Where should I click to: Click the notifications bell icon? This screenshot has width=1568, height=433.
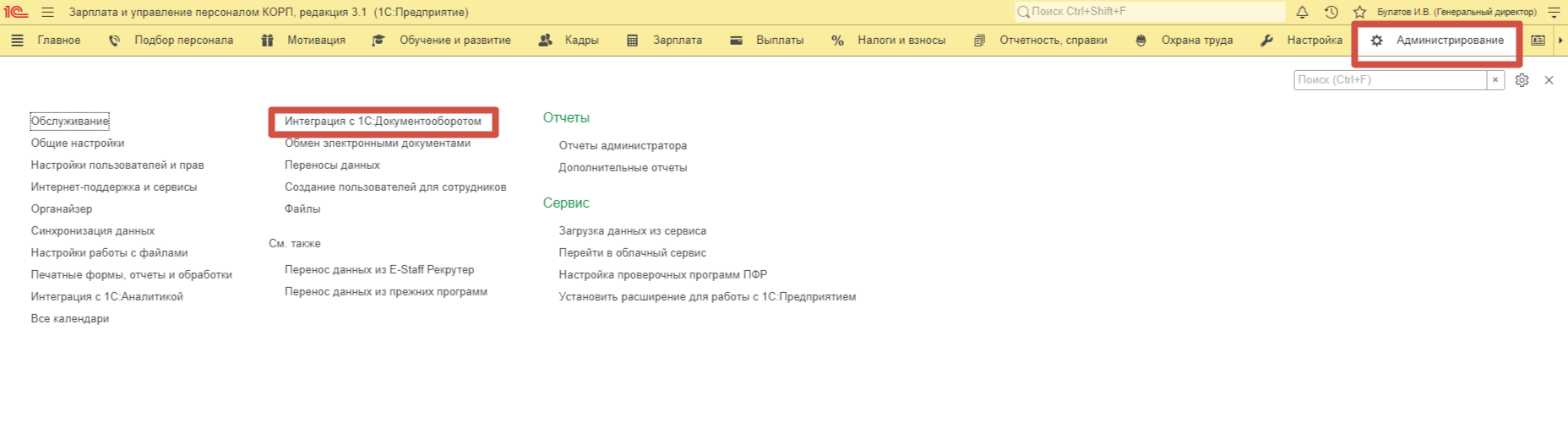1302,12
